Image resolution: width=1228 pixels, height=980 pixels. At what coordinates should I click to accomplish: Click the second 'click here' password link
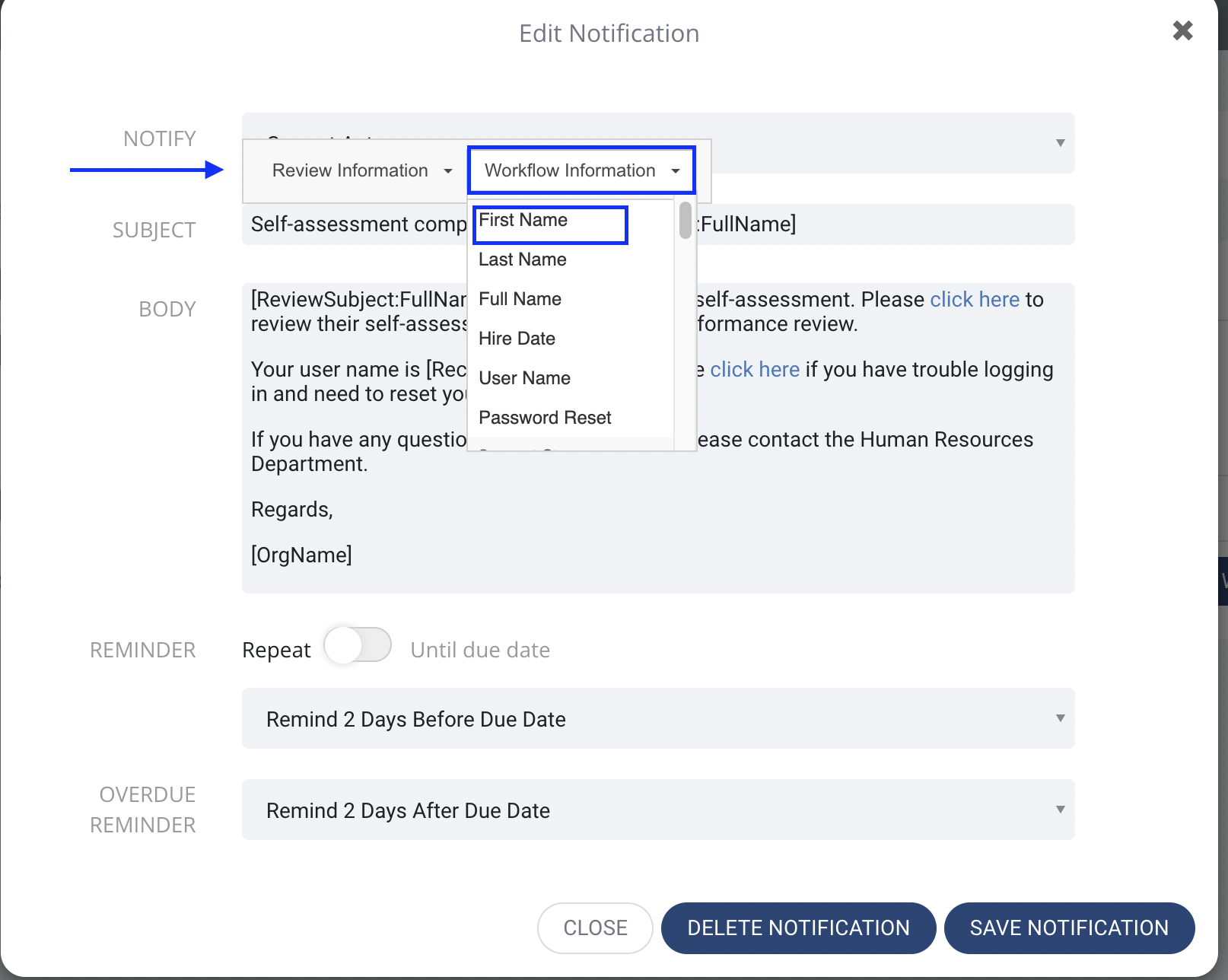pyautogui.click(x=755, y=370)
